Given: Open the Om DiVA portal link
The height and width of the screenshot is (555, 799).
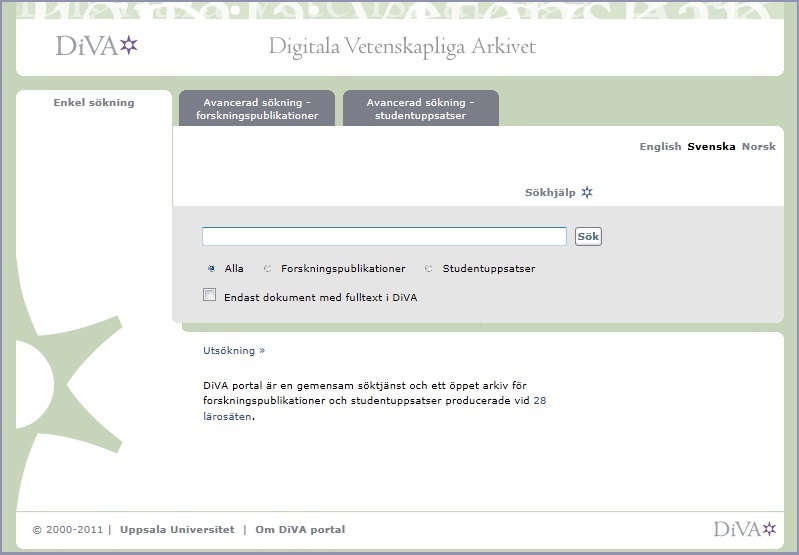Looking at the screenshot, I should [300, 530].
